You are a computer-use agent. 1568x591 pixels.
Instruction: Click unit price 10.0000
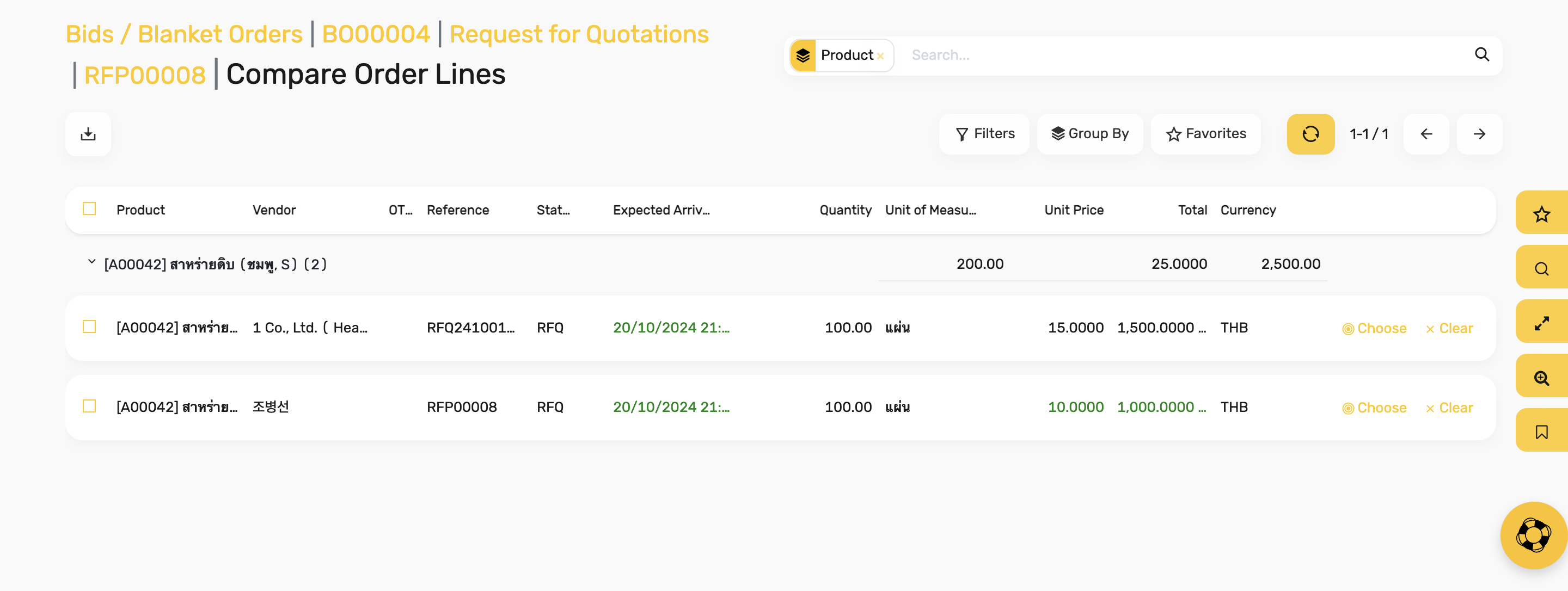[1076, 407]
